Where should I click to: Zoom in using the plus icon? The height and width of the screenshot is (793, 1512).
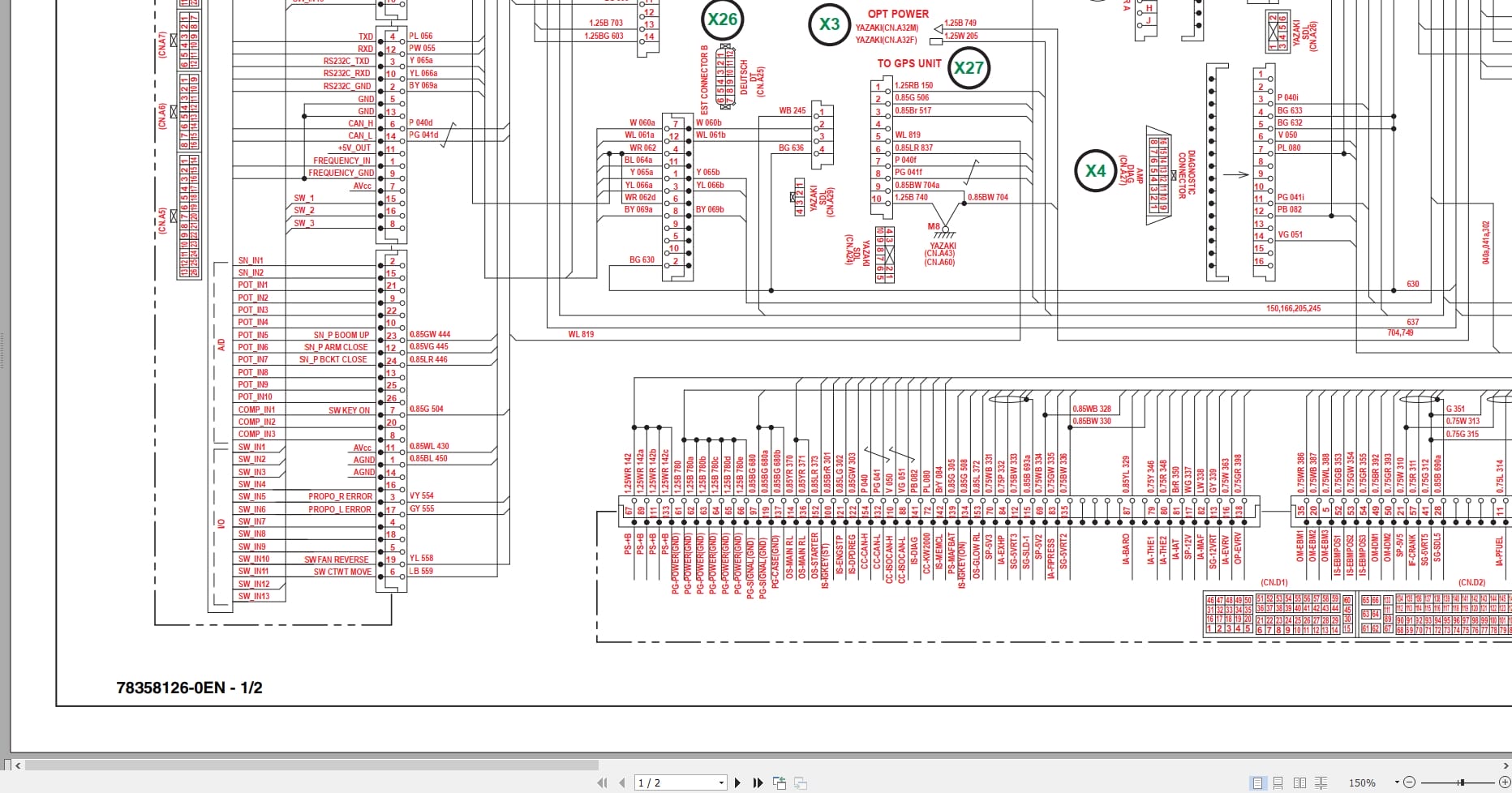[x=1505, y=782]
